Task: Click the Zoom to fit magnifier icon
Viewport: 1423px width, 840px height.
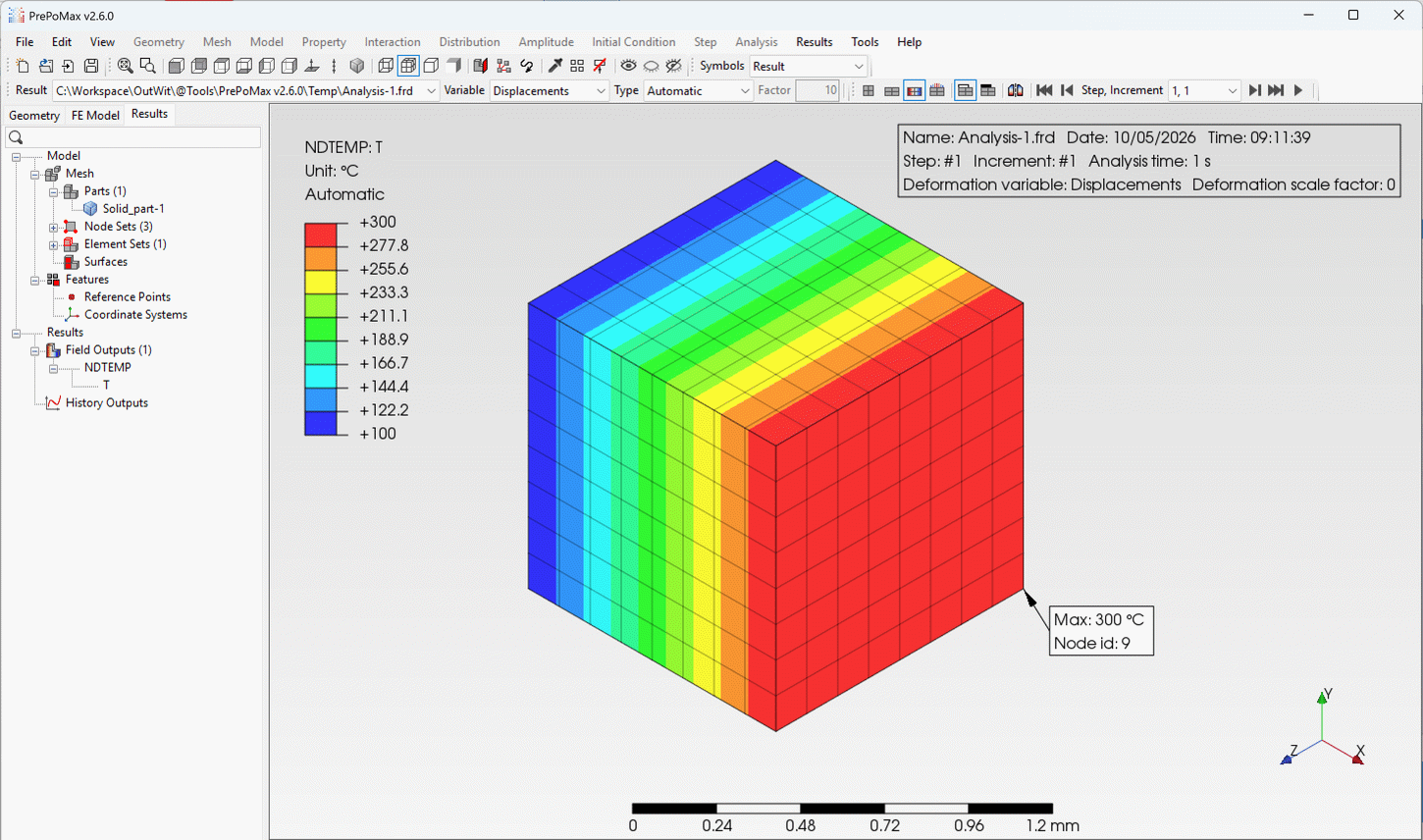Action: click(125, 66)
